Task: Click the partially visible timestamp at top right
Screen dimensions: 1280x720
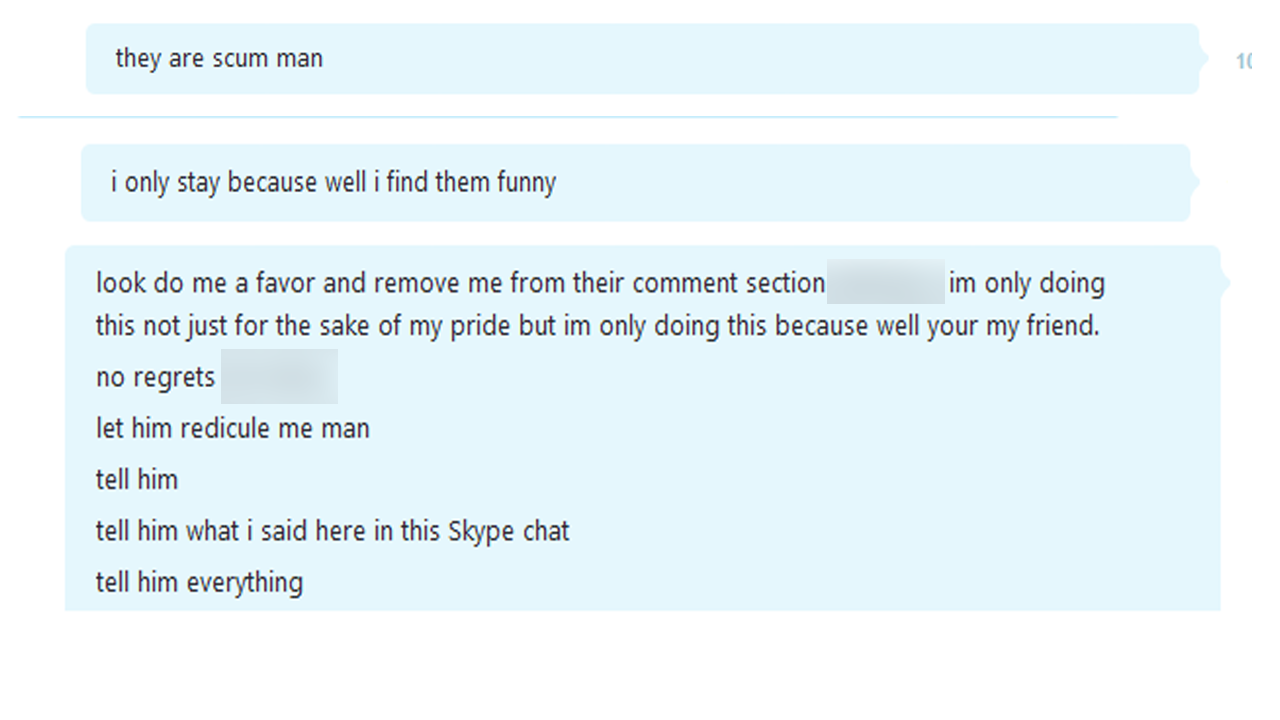Action: click(x=1243, y=61)
